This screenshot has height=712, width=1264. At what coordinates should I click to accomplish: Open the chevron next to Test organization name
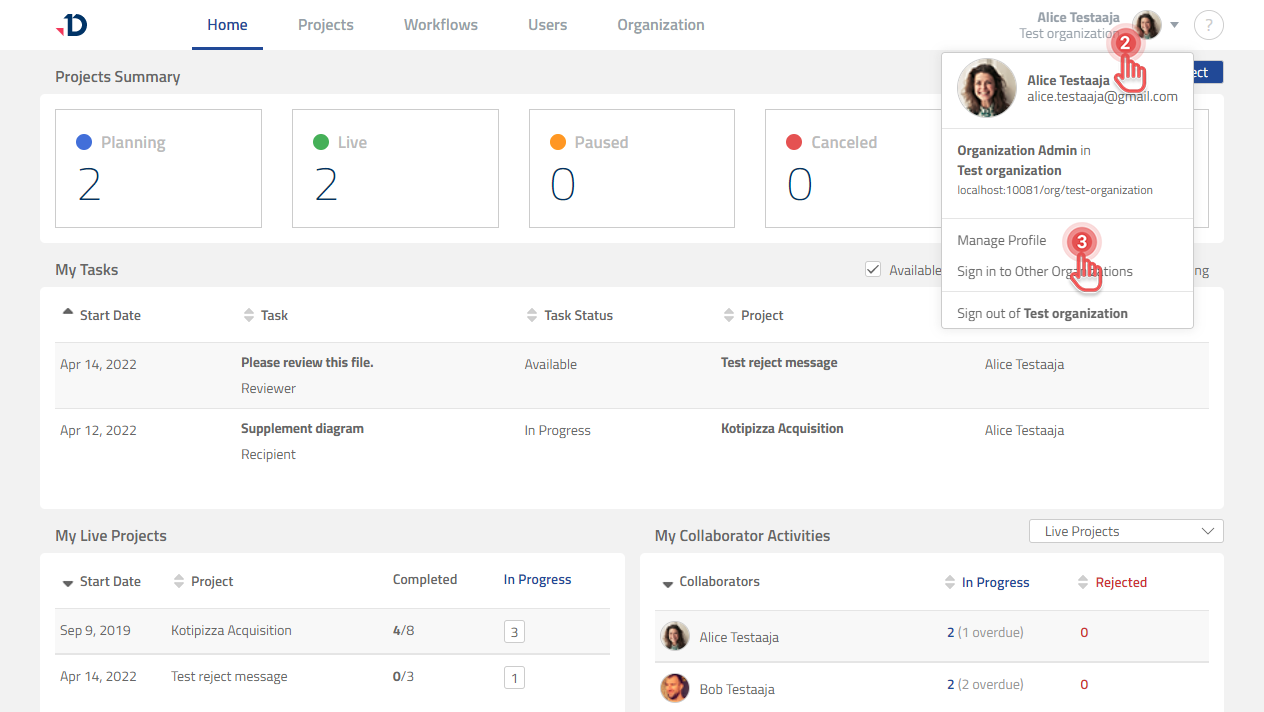[1175, 25]
